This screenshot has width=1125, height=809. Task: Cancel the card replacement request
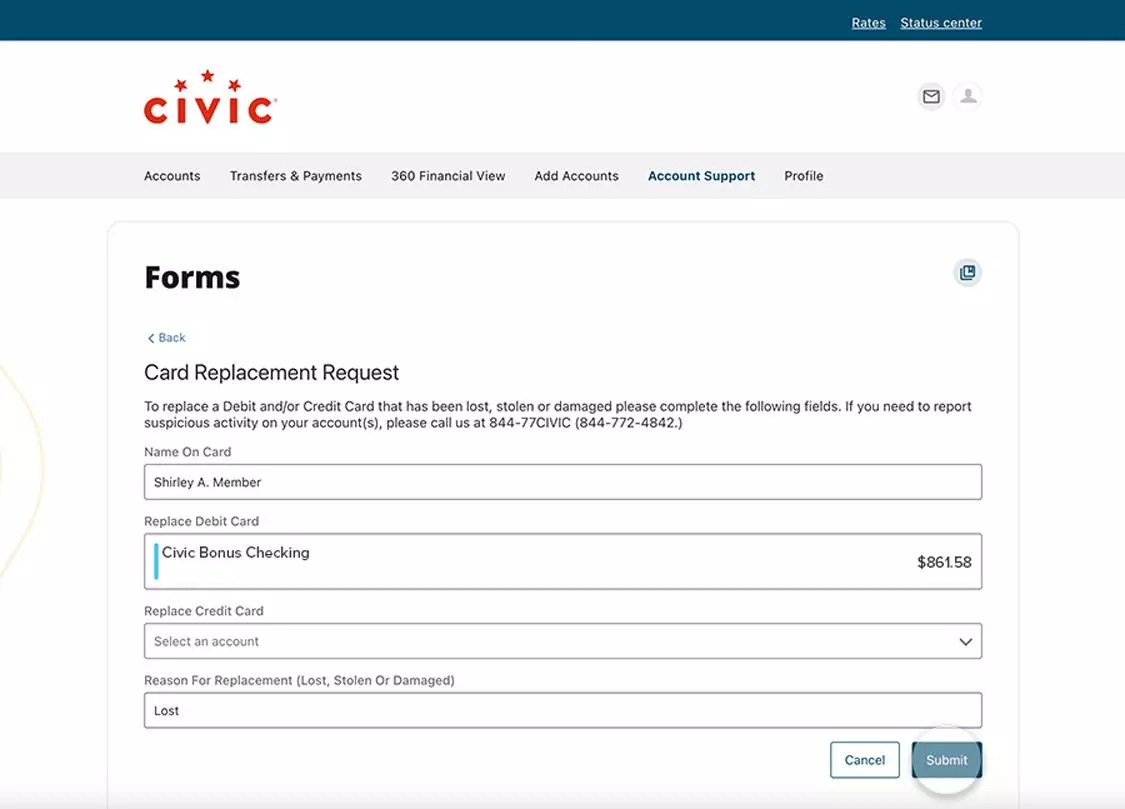pyautogui.click(x=864, y=760)
